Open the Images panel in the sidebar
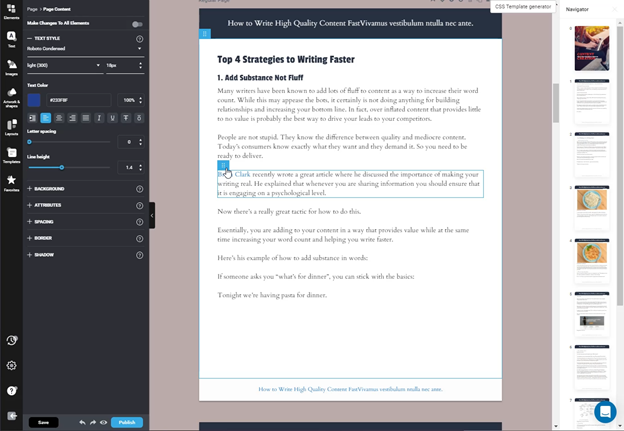Image resolution: width=624 pixels, height=431 pixels. coord(11,67)
